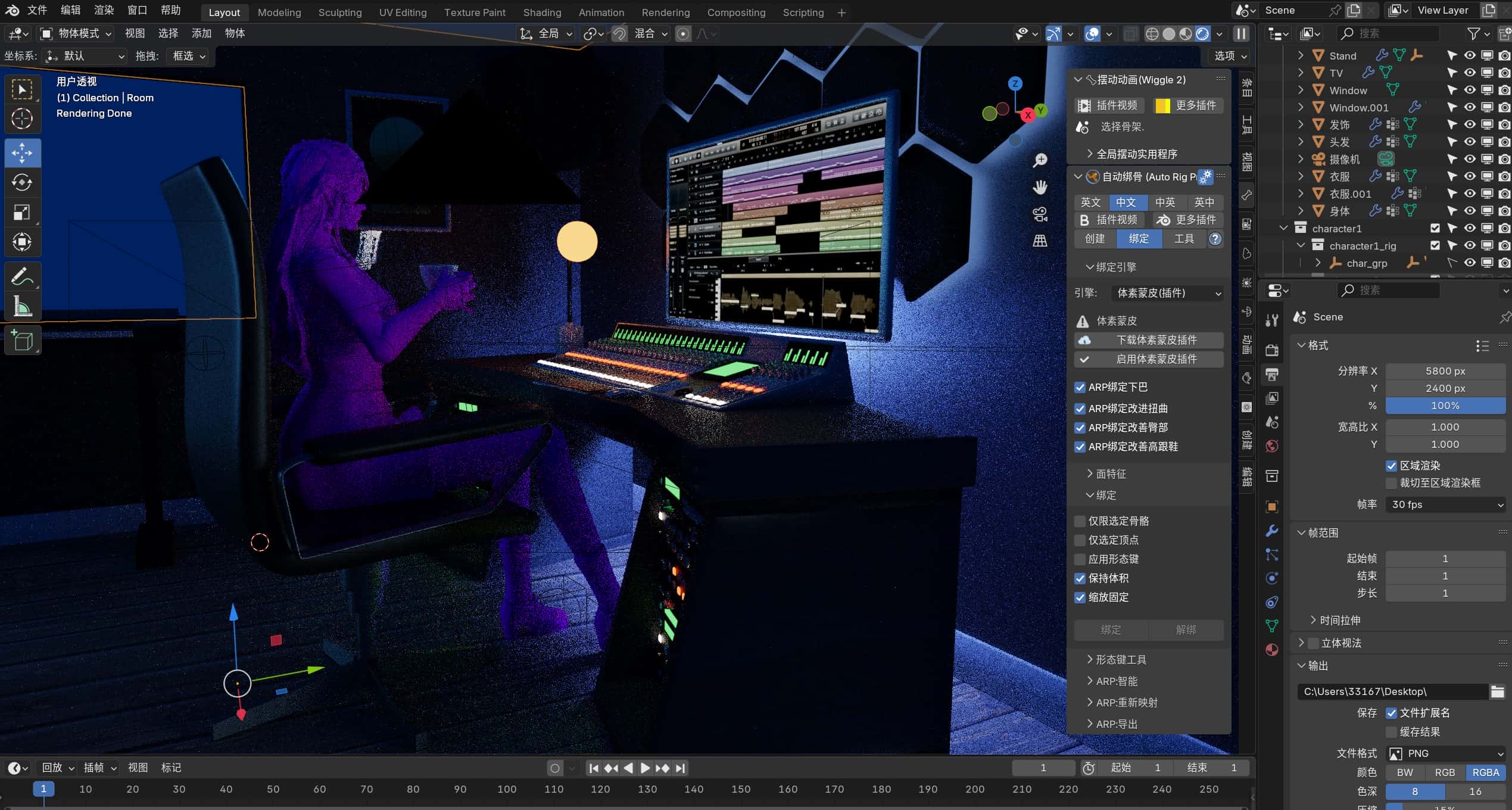1512x810 pixels.
Task: Select the Annotate pencil tool
Action: coord(22,277)
